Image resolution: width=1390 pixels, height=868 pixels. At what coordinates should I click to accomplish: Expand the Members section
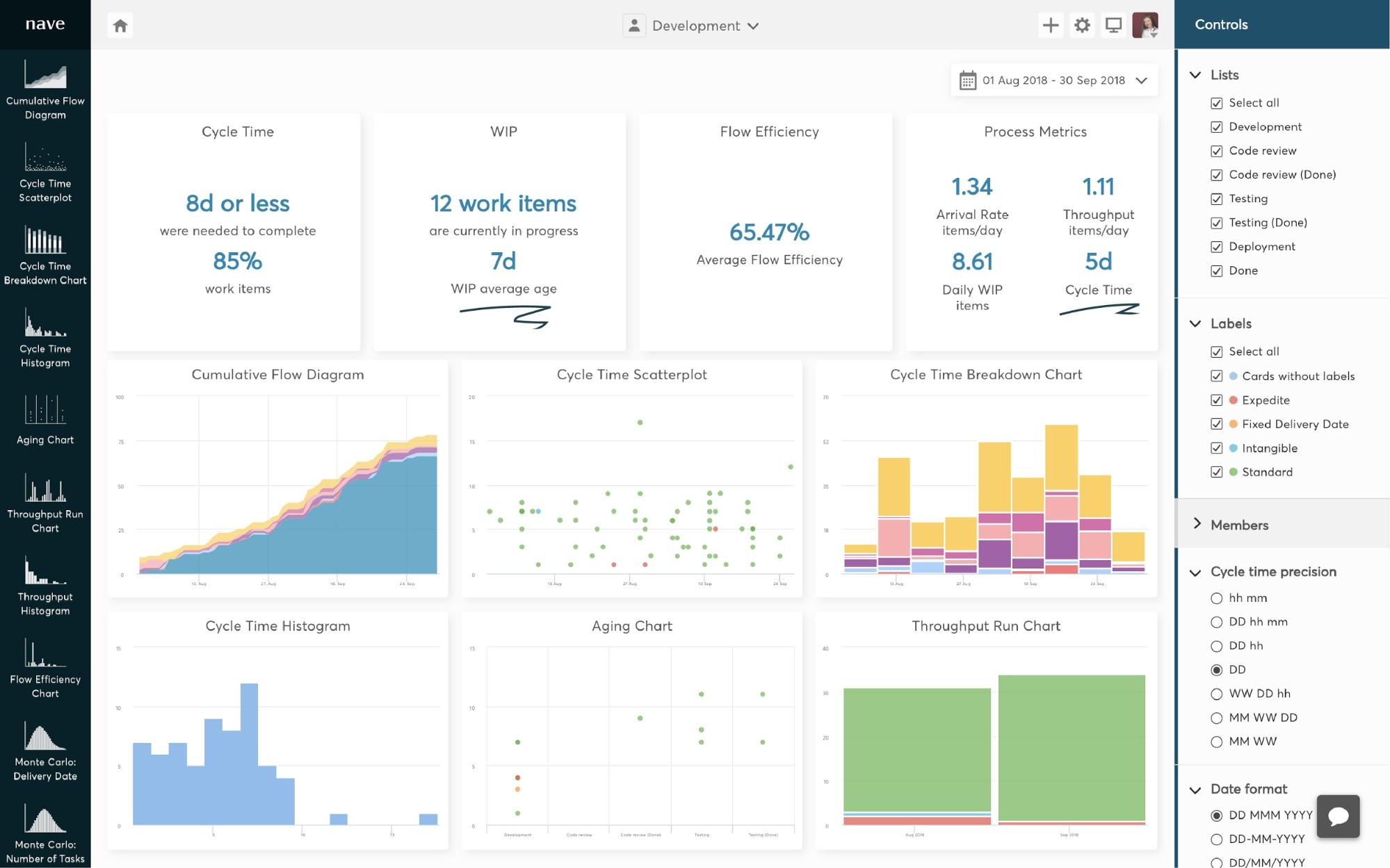click(x=1239, y=525)
